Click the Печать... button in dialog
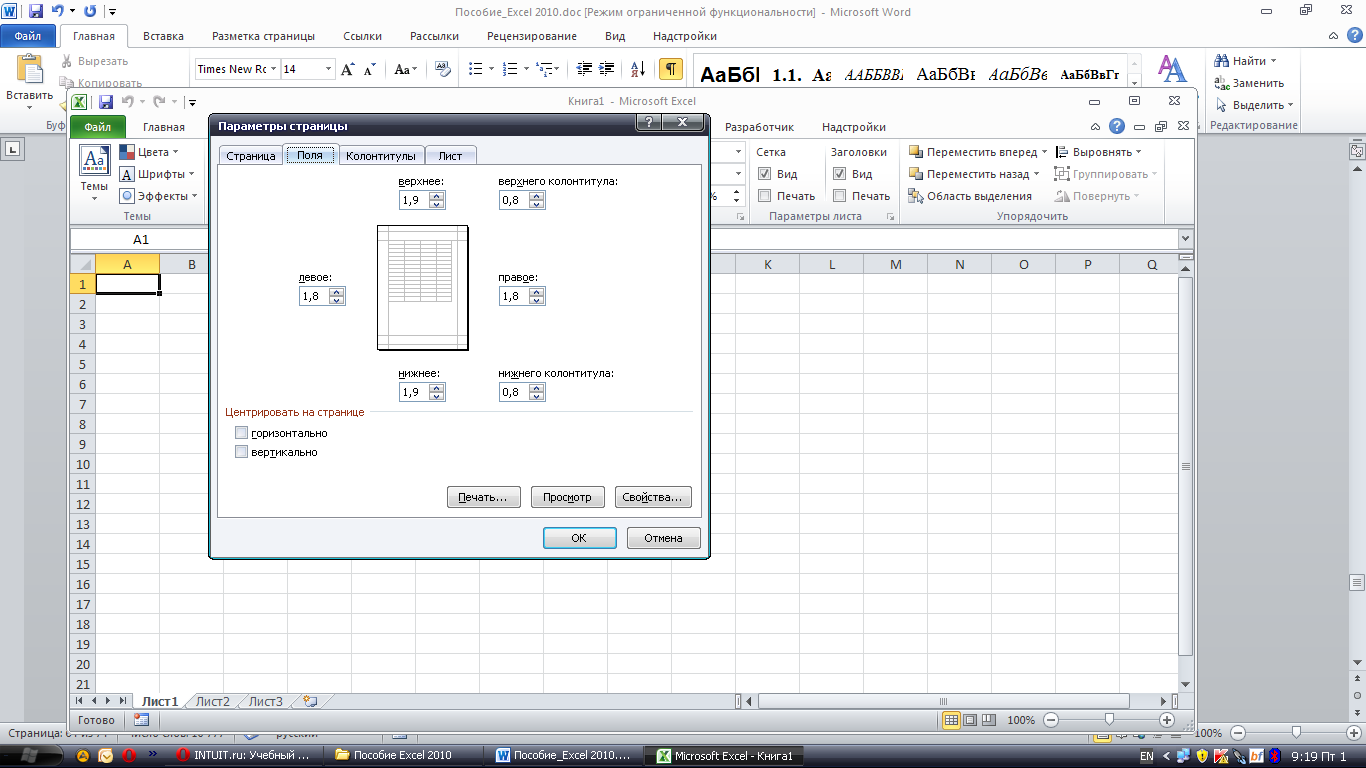 484,497
